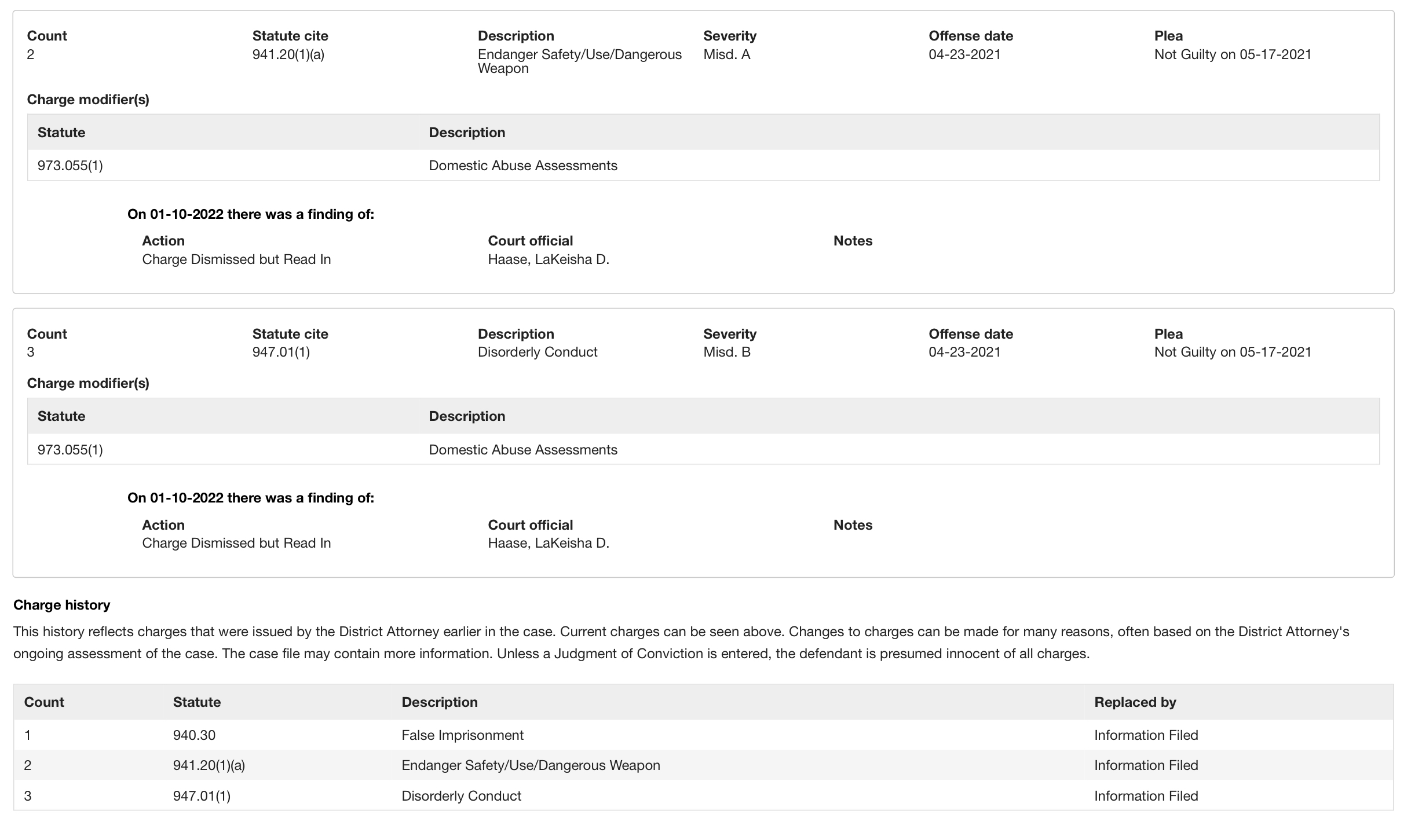Click statute cite 947.01(1) in Count 3
This screenshot has width=1422, height=840.
[x=281, y=352]
